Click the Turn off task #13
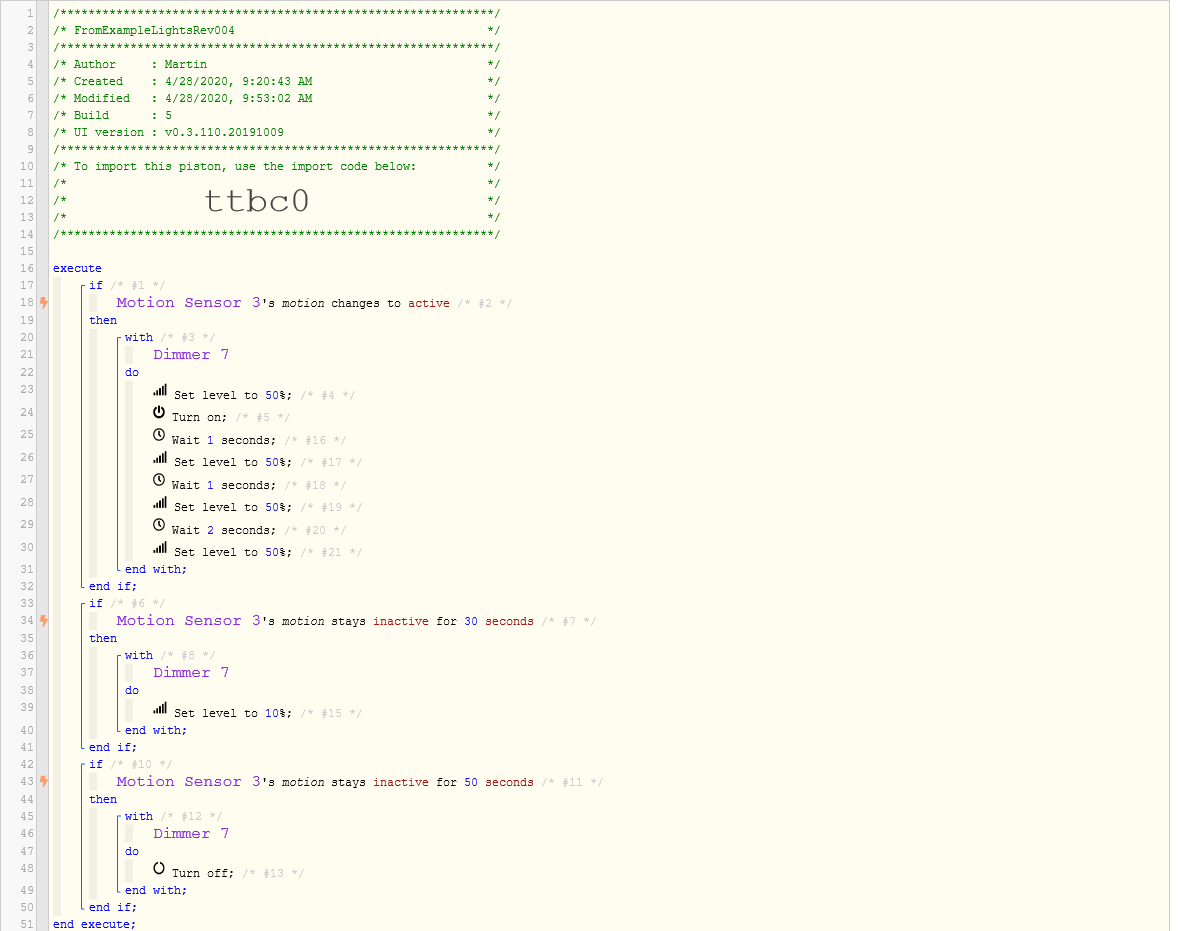The width and height of the screenshot is (1178, 931). 203,873
